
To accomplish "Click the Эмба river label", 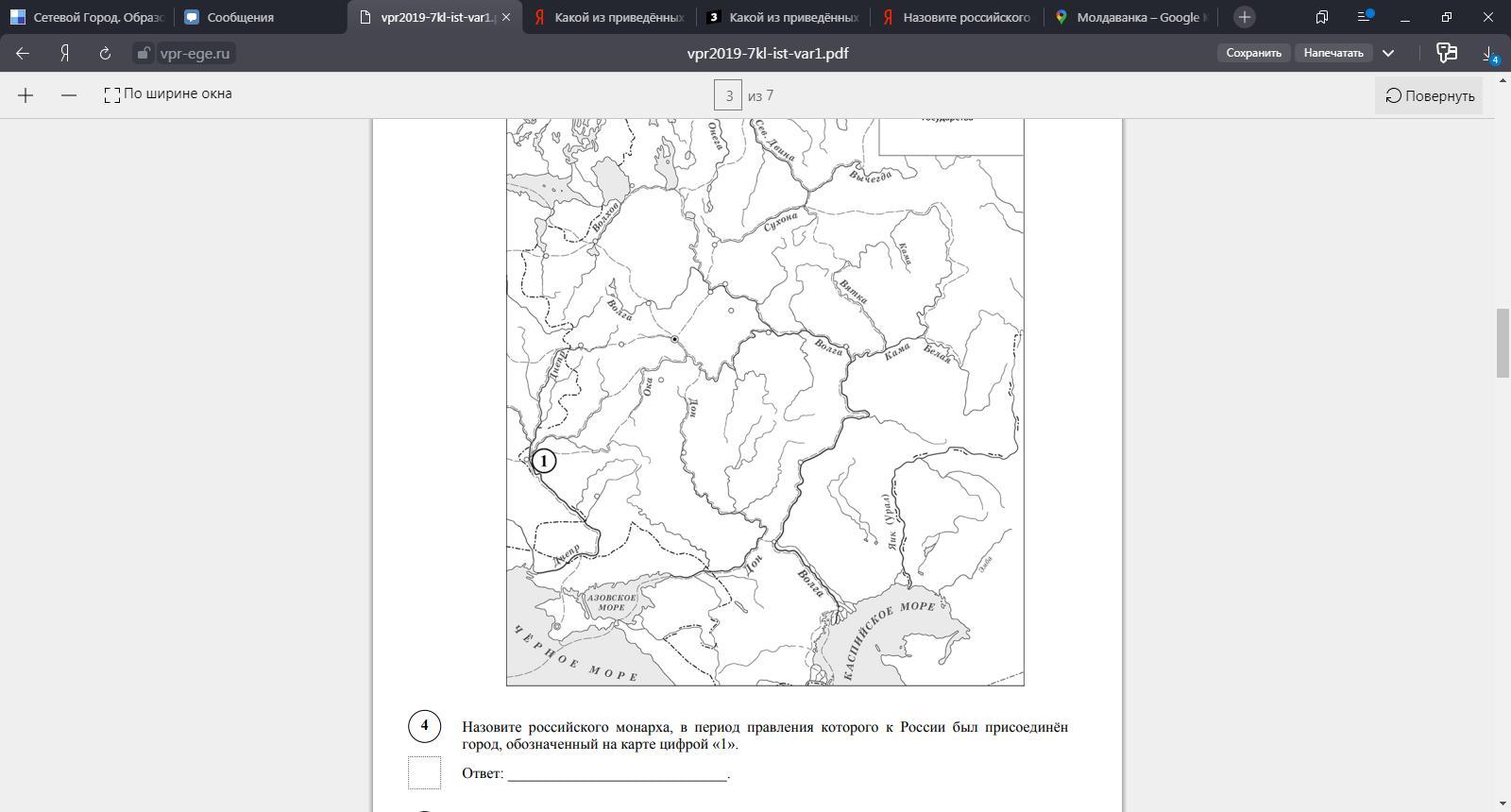I will 985,564.
